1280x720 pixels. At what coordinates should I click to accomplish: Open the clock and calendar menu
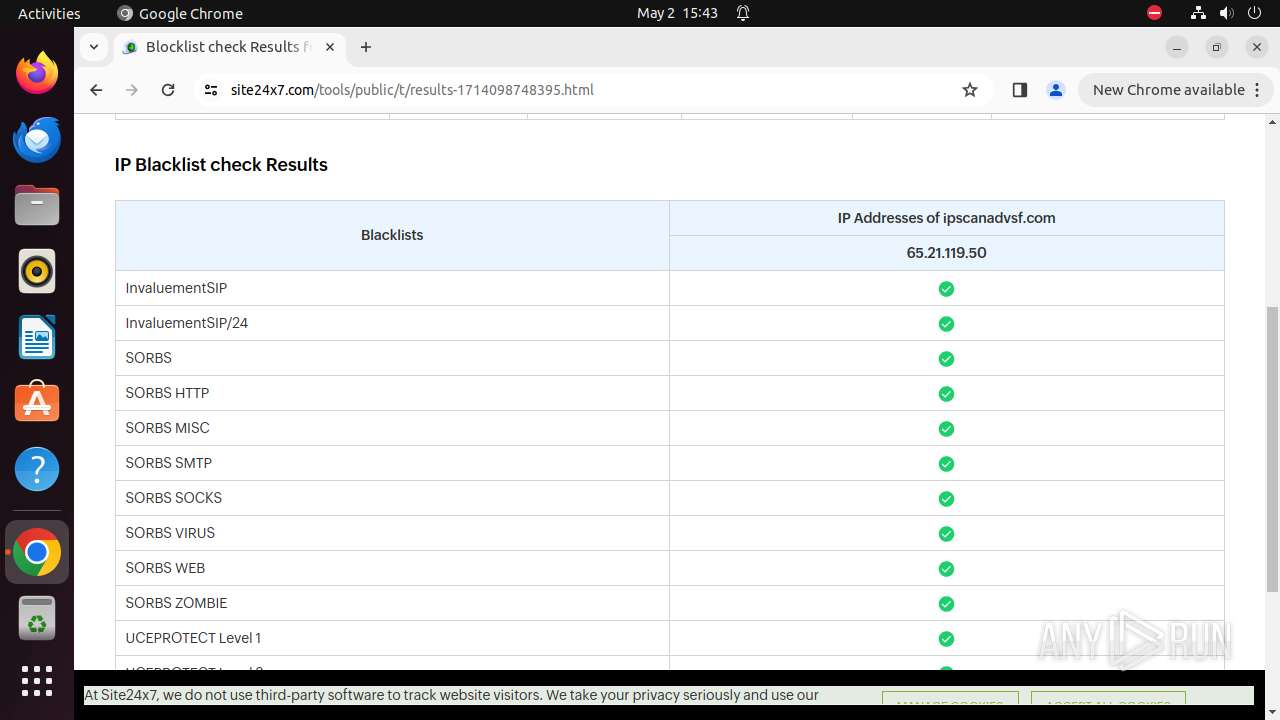pos(677,13)
